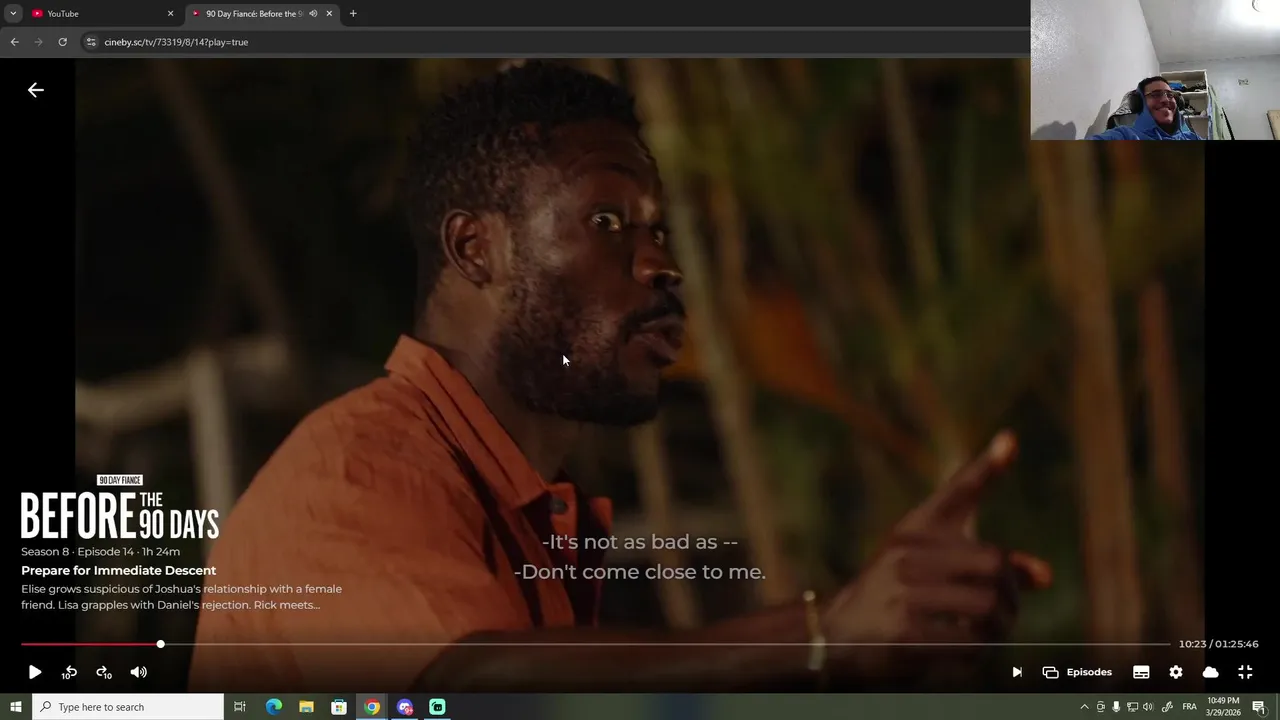Click the Meet Now tray icon
1280x720 pixels.
1101,707
